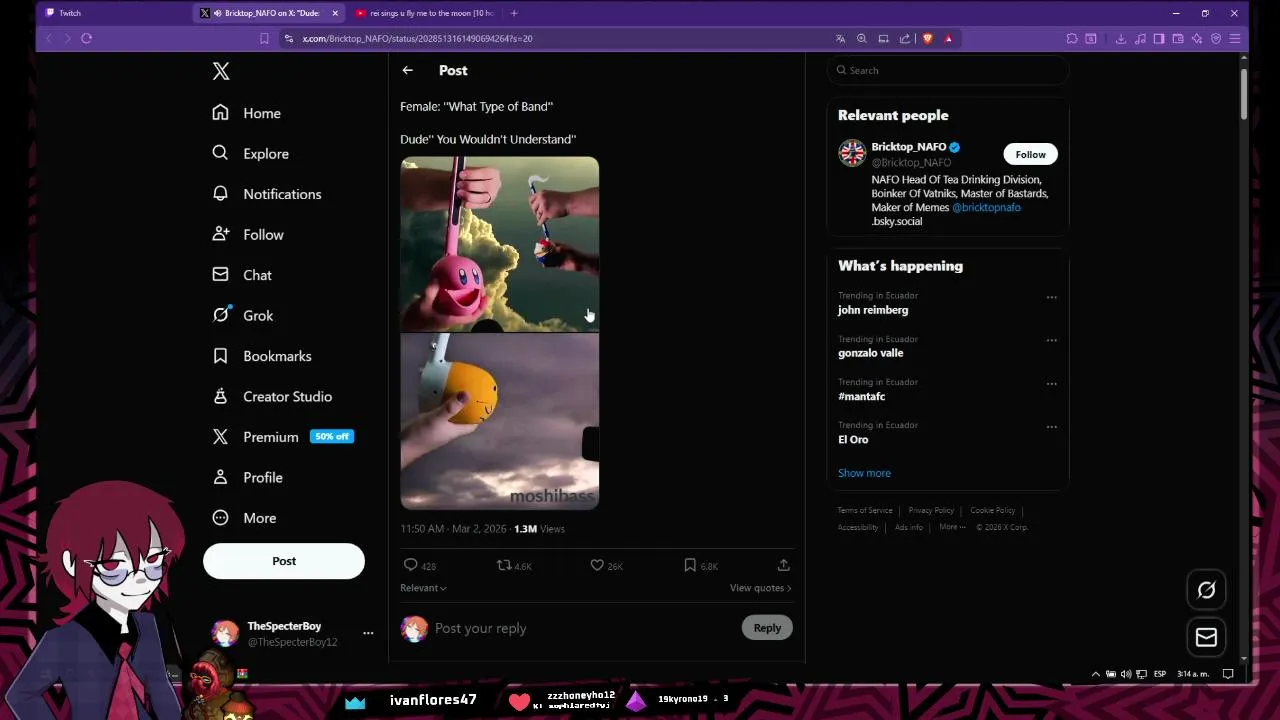This screenshot has height=720, width=1280.
Task: Open the Windows notification center icon
Action: pyautogui.click(x=1228, y=674)
